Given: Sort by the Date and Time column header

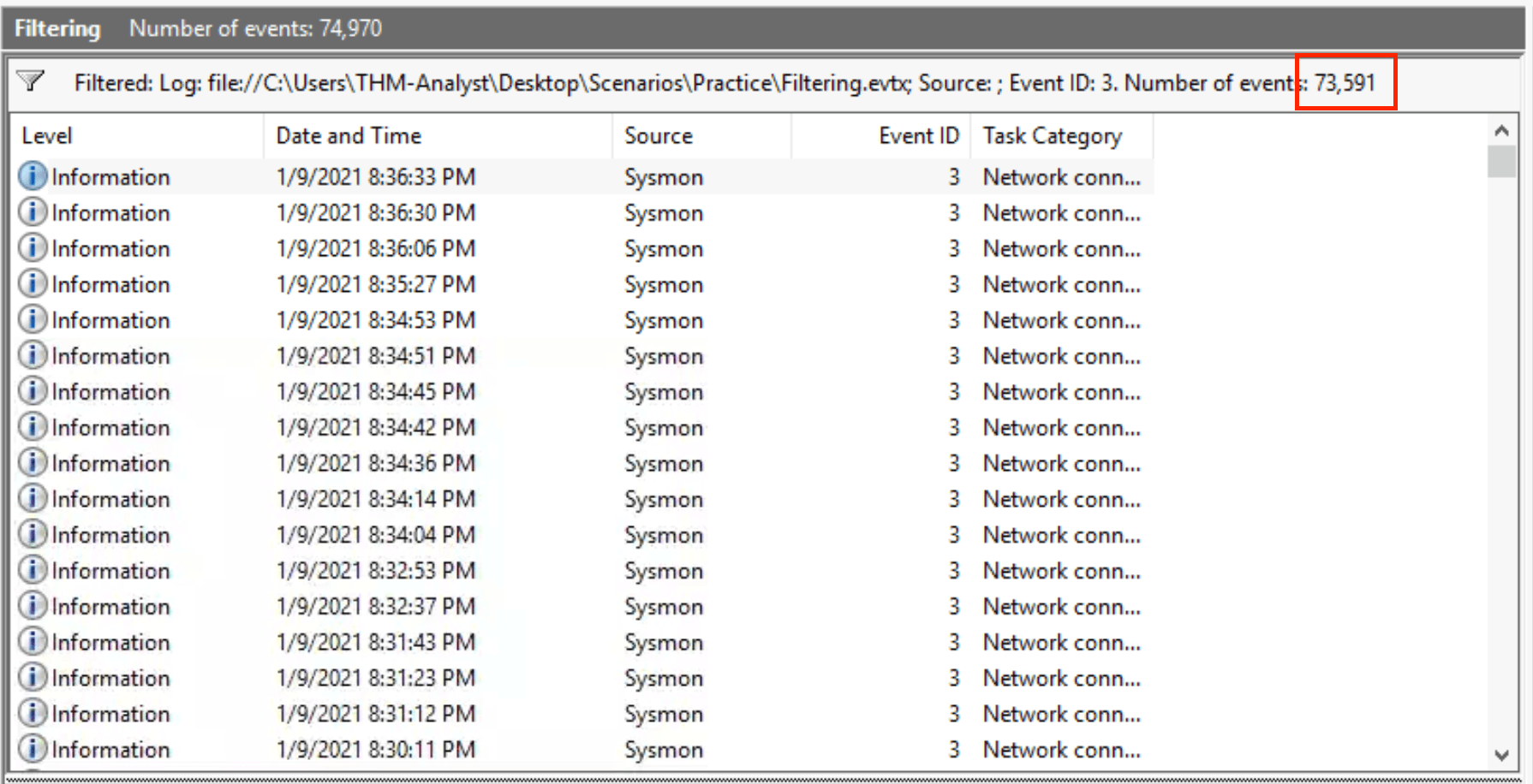Looking at the screenshot, I should pyautogui.click(x=438, y=135).
